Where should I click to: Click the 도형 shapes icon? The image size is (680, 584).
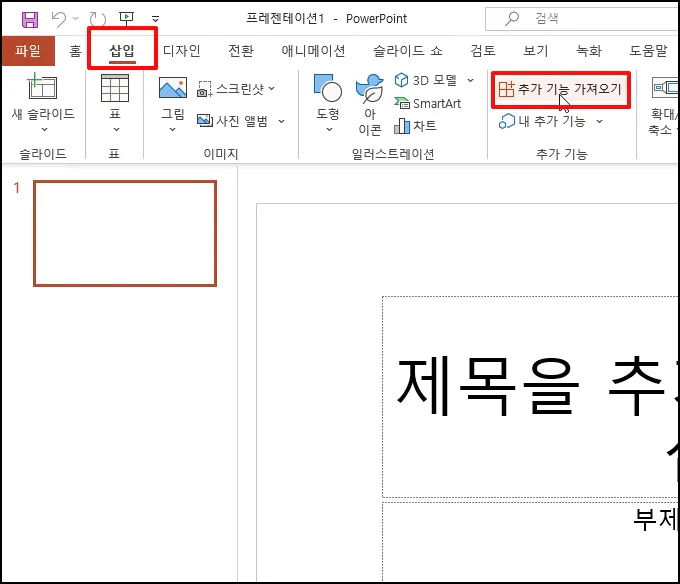pyautogui.click(x=327, y=88)
